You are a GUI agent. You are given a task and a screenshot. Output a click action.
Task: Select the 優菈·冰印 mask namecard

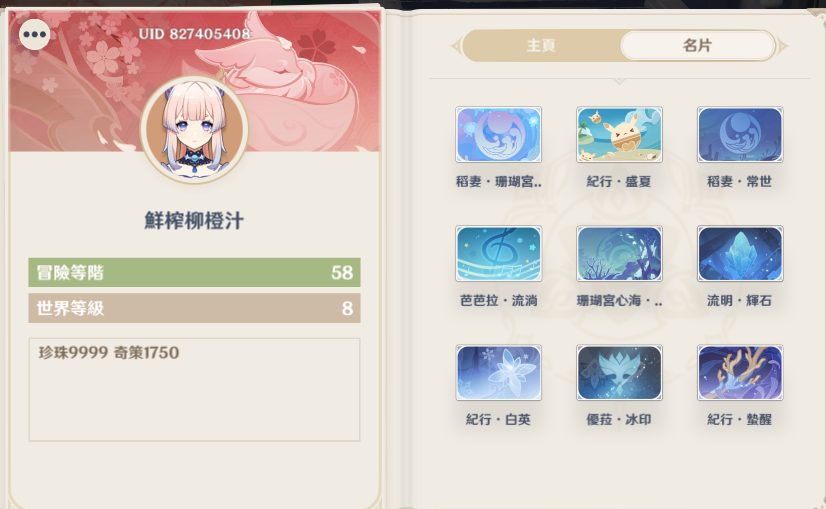(x=619, y=373)
